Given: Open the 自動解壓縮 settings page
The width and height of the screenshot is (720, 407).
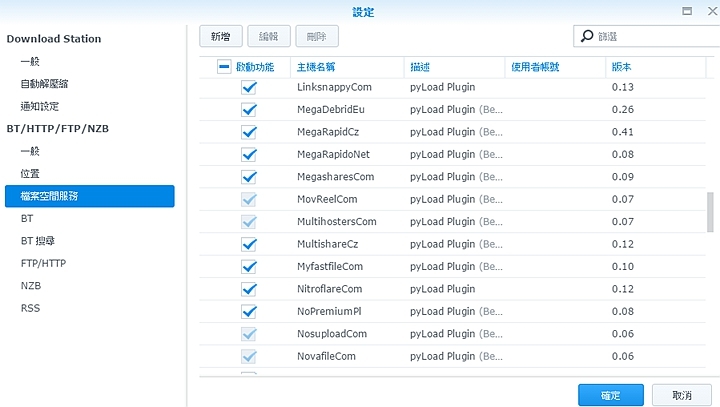Looking at the screenshot, I should click(x=45, y=84).
